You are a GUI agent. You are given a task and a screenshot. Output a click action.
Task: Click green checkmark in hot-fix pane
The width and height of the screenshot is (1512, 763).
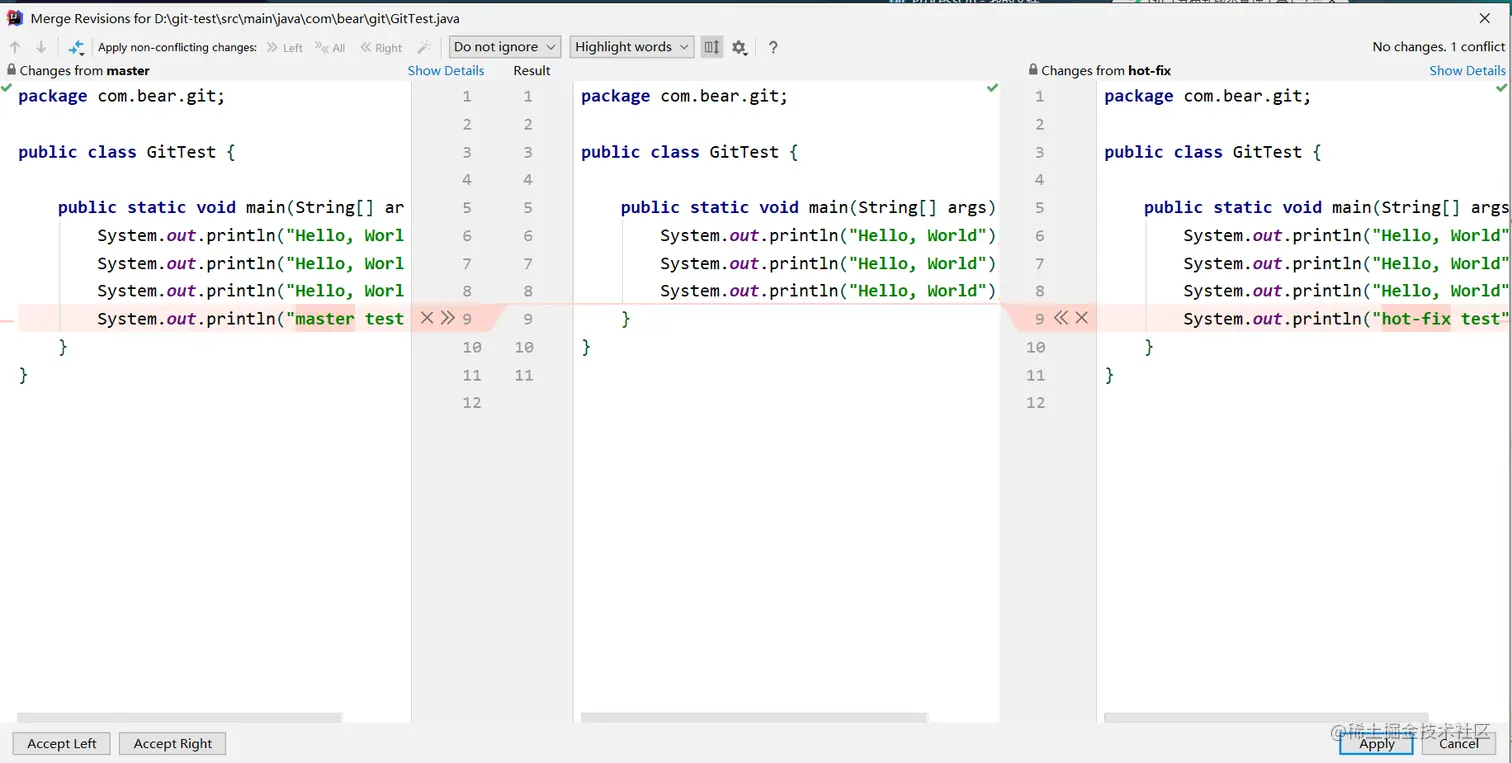(x=1502, y=88)
